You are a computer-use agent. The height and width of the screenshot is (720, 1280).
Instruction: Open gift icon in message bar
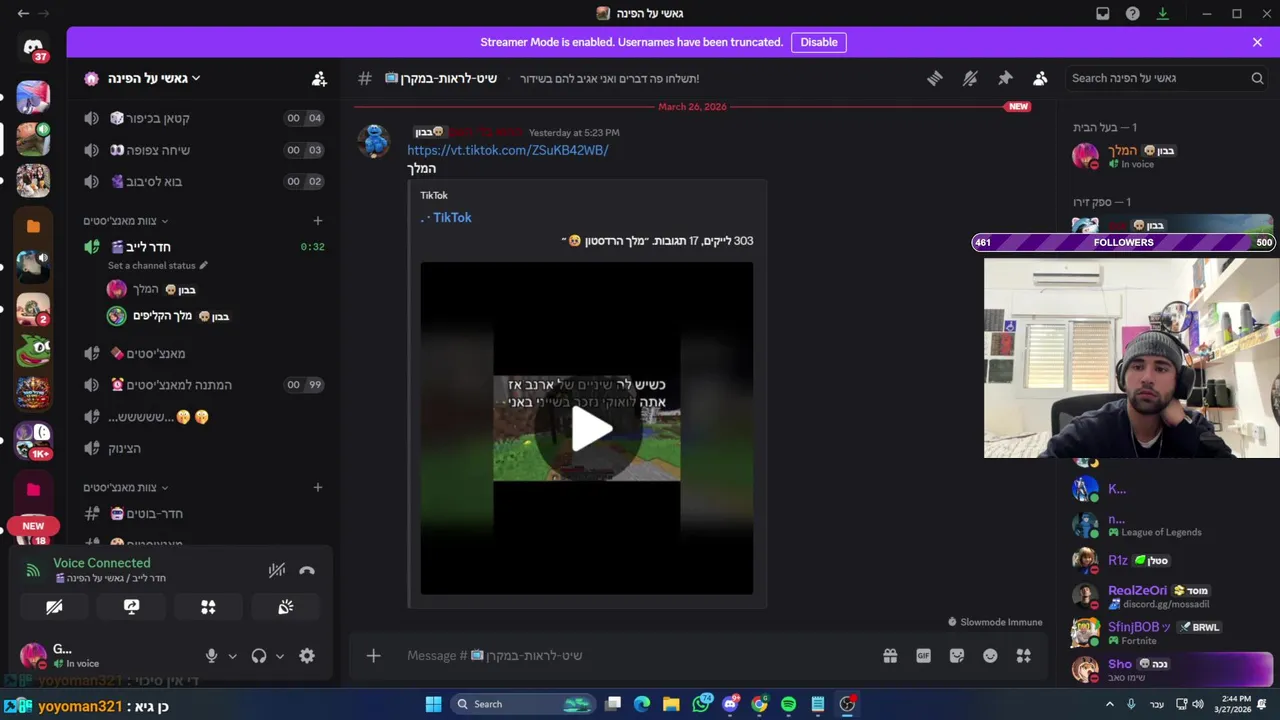tap(890, 656)
